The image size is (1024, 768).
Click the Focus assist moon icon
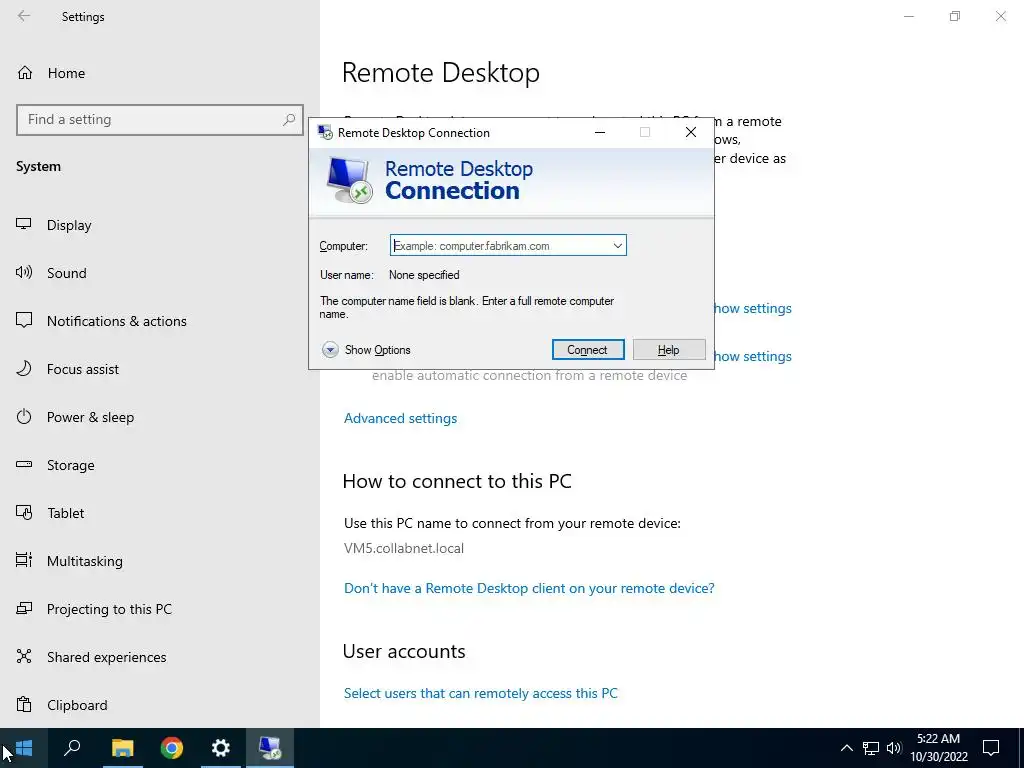24,368
